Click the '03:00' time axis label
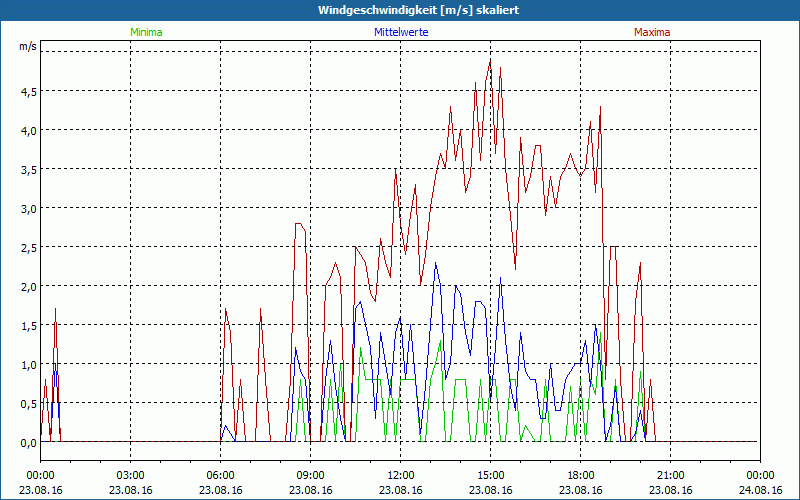The width and height of the screenshot is (800, 500). point(131,476)
